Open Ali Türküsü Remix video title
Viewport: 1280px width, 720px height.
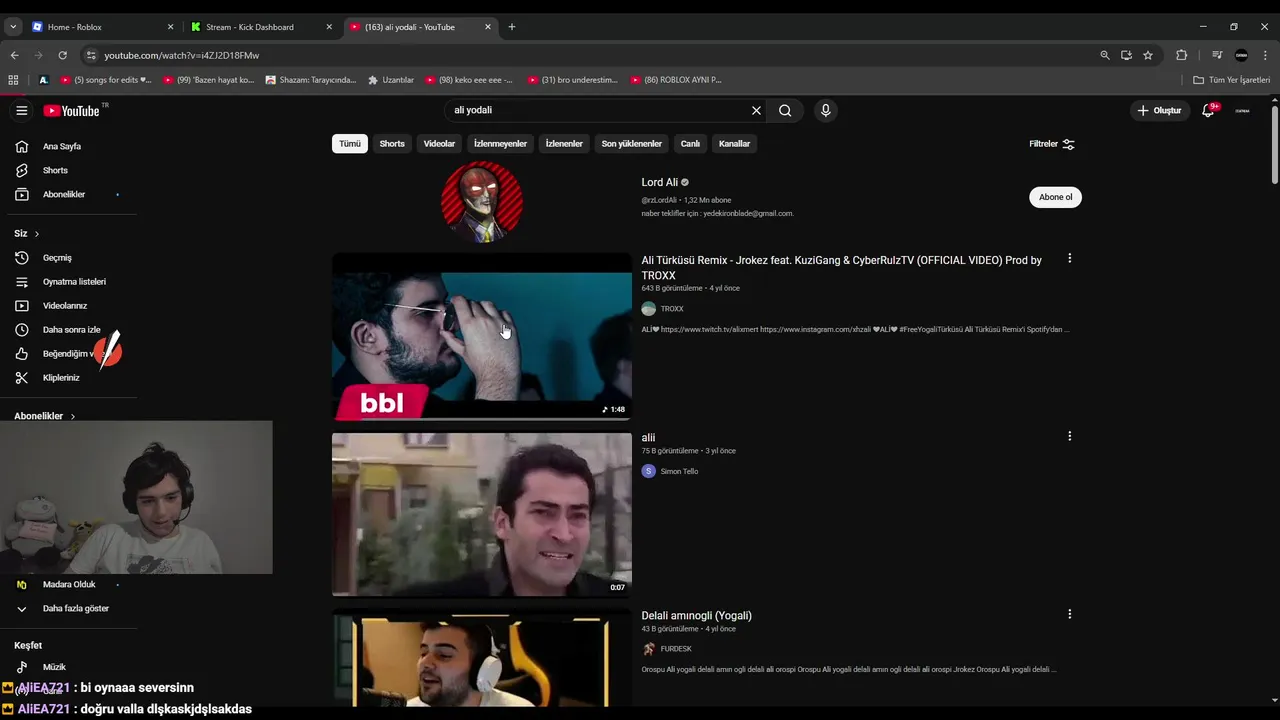click(x=841, y=267)
